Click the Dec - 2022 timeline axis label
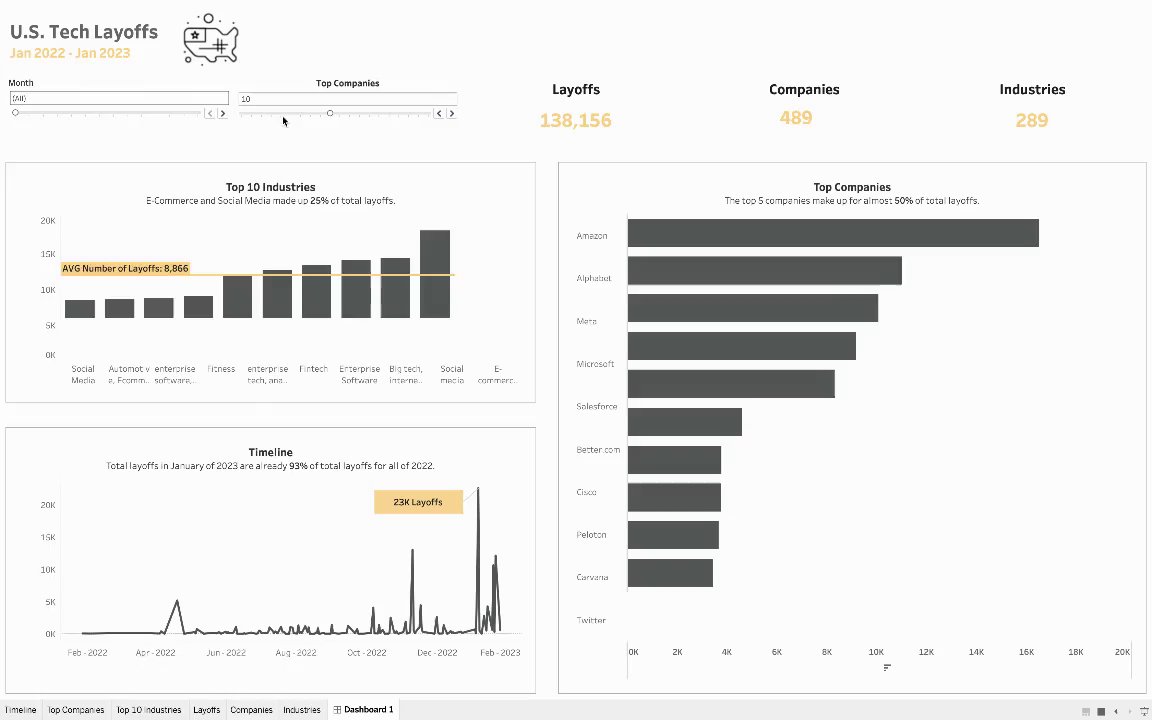This screenshot has width=1152, height=720. point(437,652)
